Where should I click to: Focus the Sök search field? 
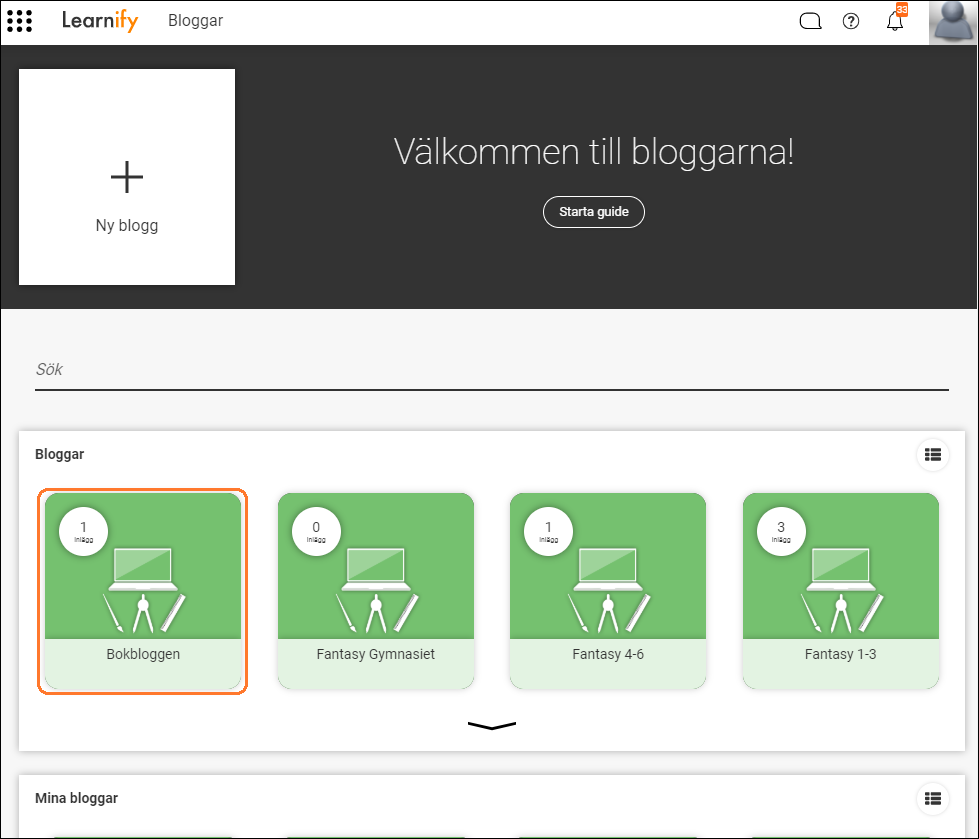pos(492,370)
